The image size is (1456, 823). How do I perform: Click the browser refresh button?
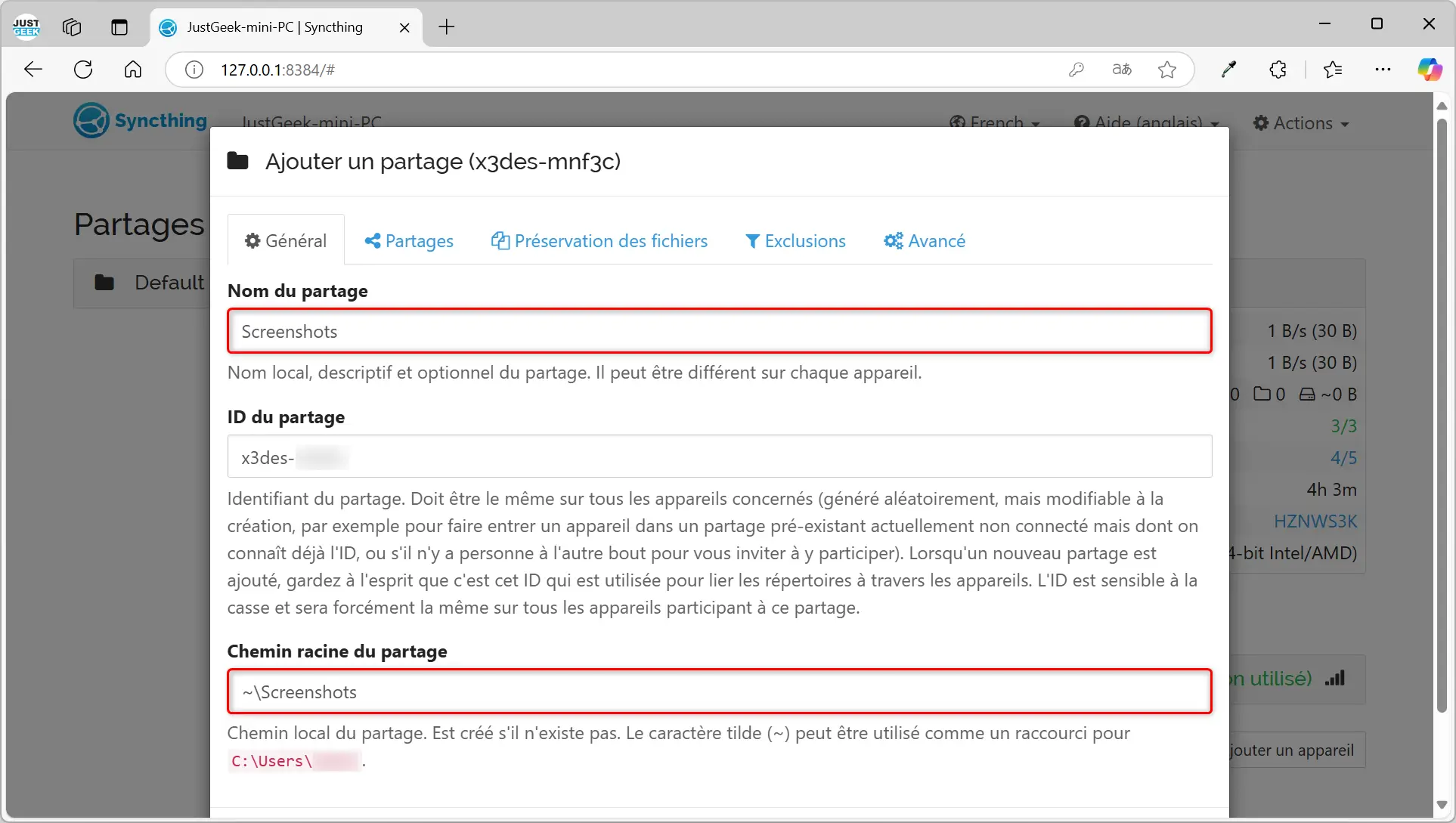click(85, 70)
